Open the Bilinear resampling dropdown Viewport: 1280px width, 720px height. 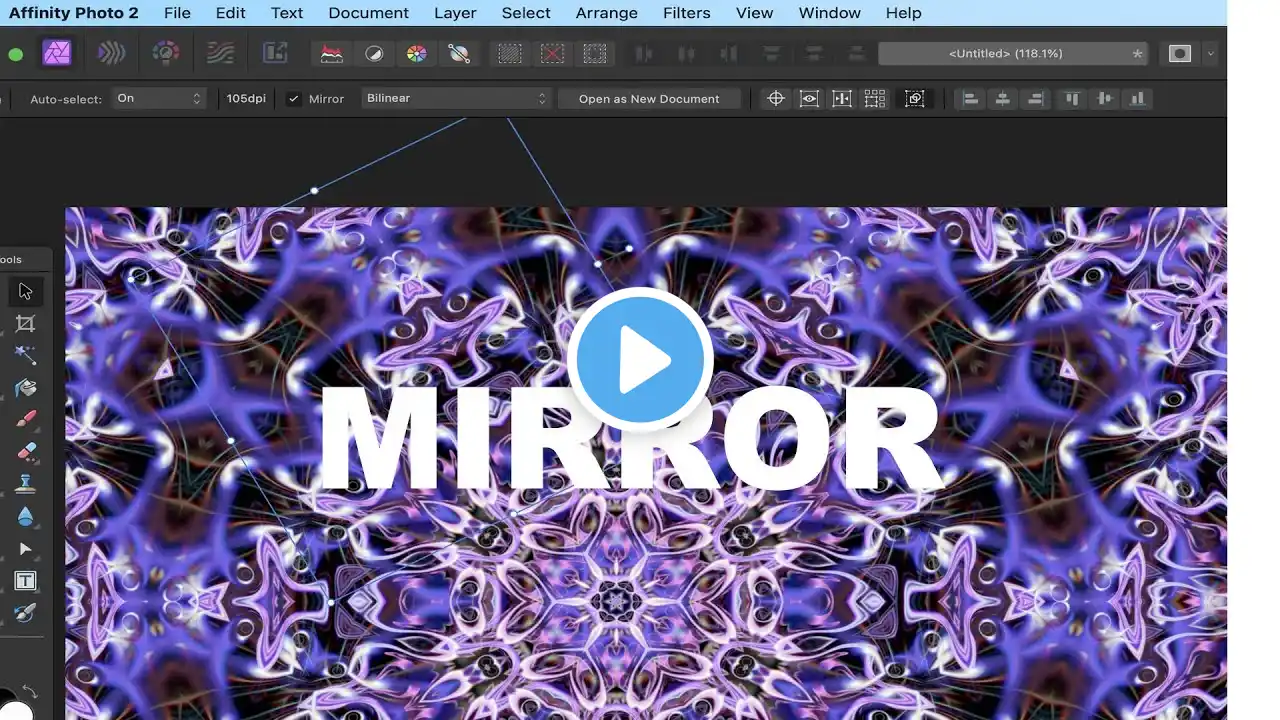tap(457, 98)
